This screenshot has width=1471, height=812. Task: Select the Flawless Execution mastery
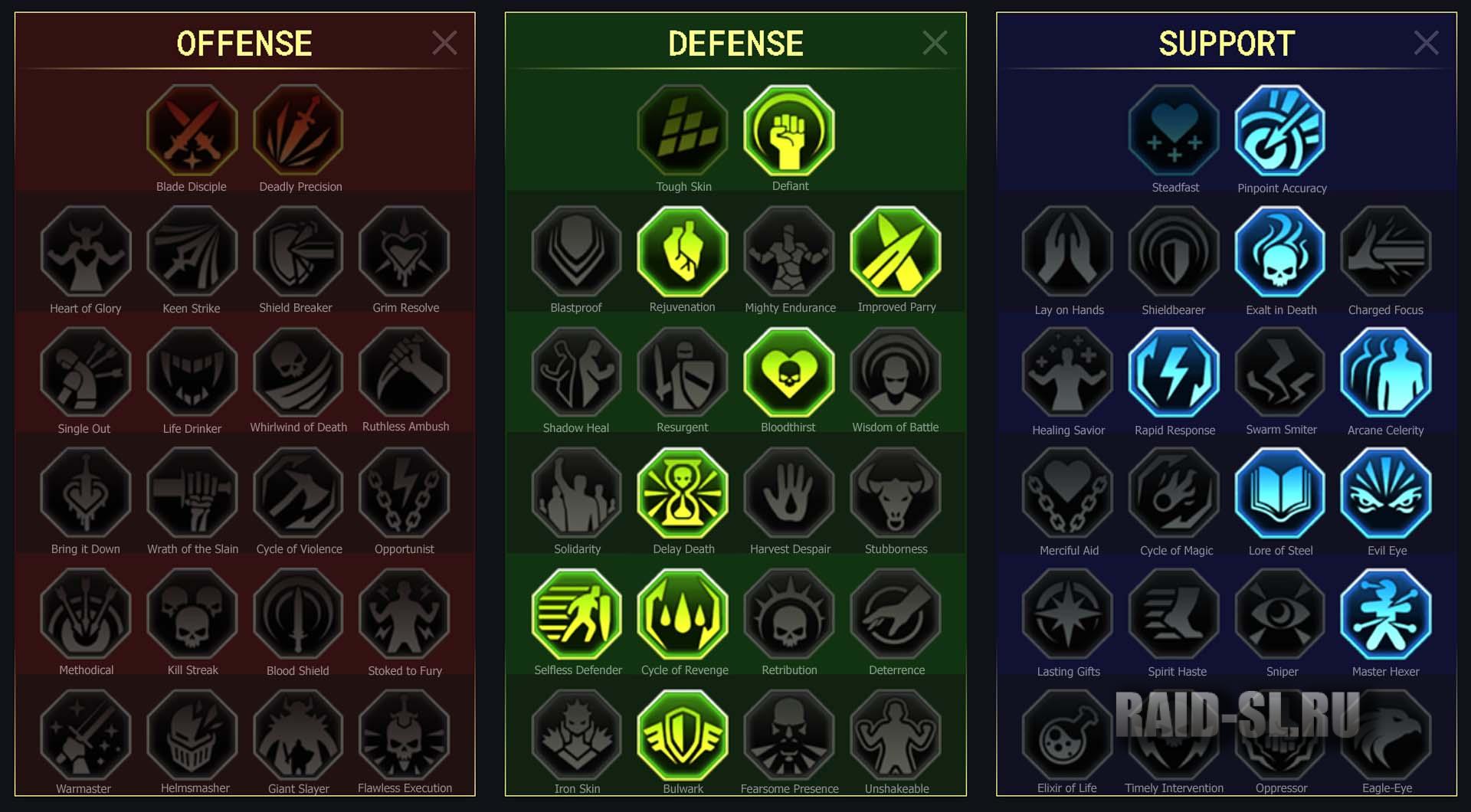(405, 735)
